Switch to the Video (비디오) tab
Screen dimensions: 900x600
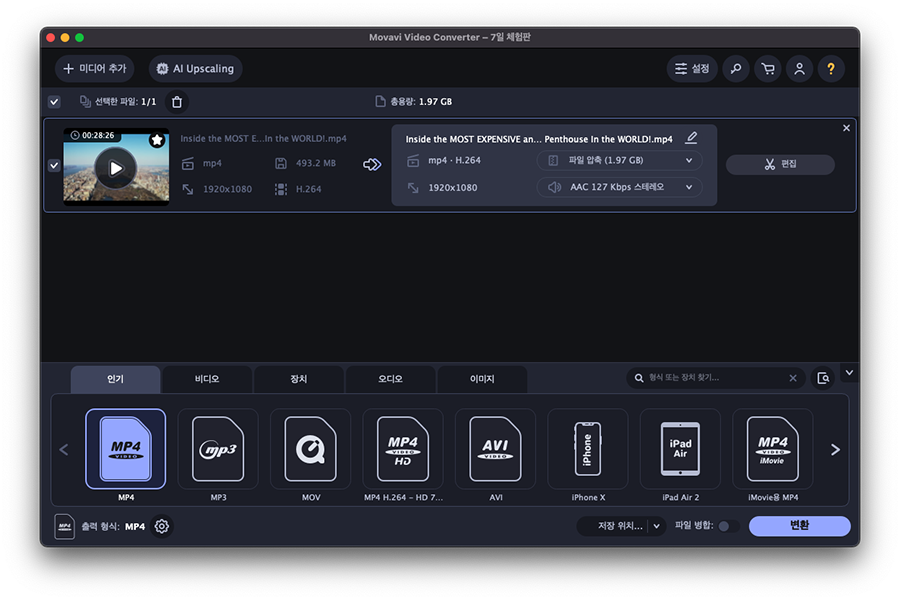(207, 379)
